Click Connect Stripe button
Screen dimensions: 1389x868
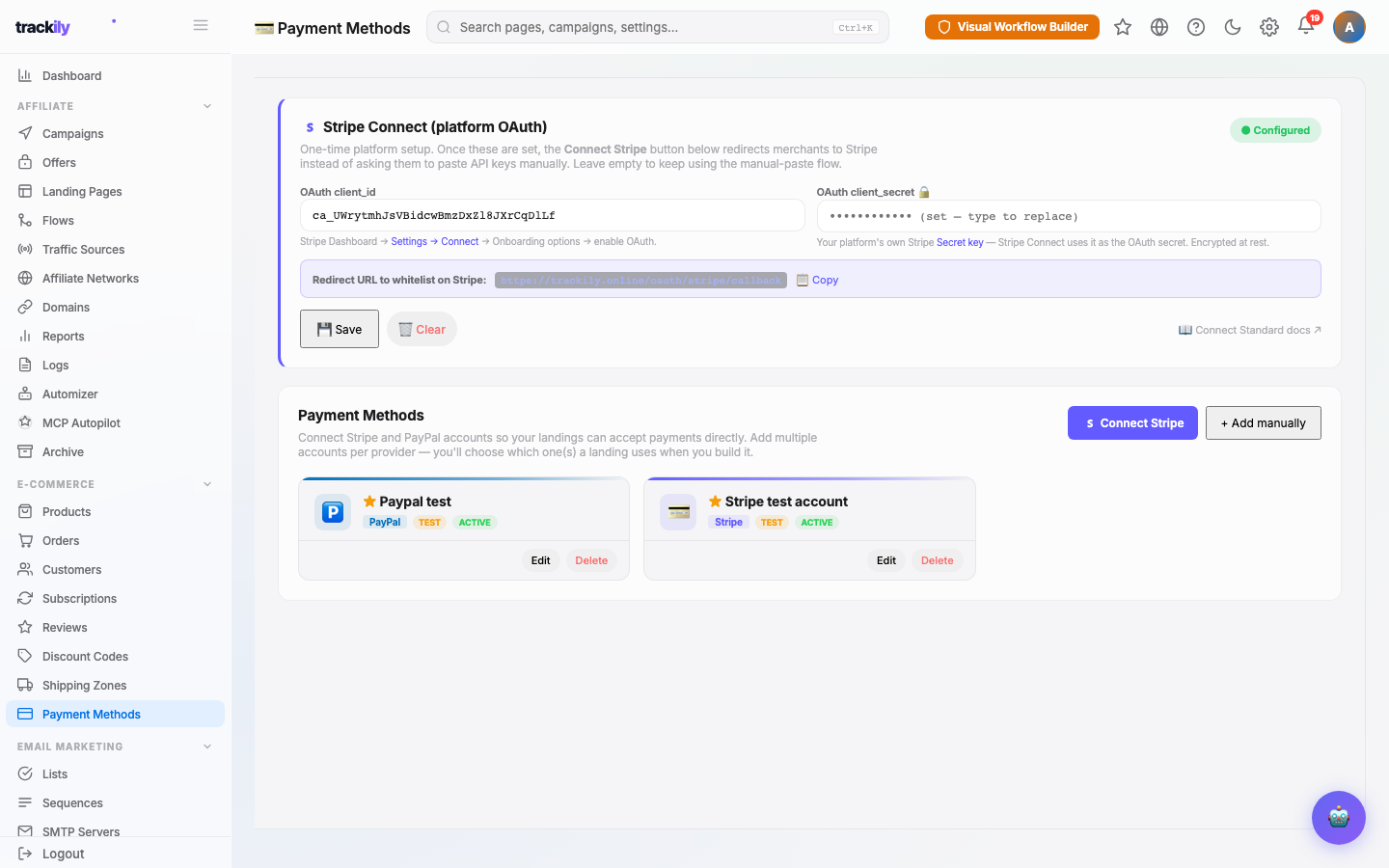1132,422
